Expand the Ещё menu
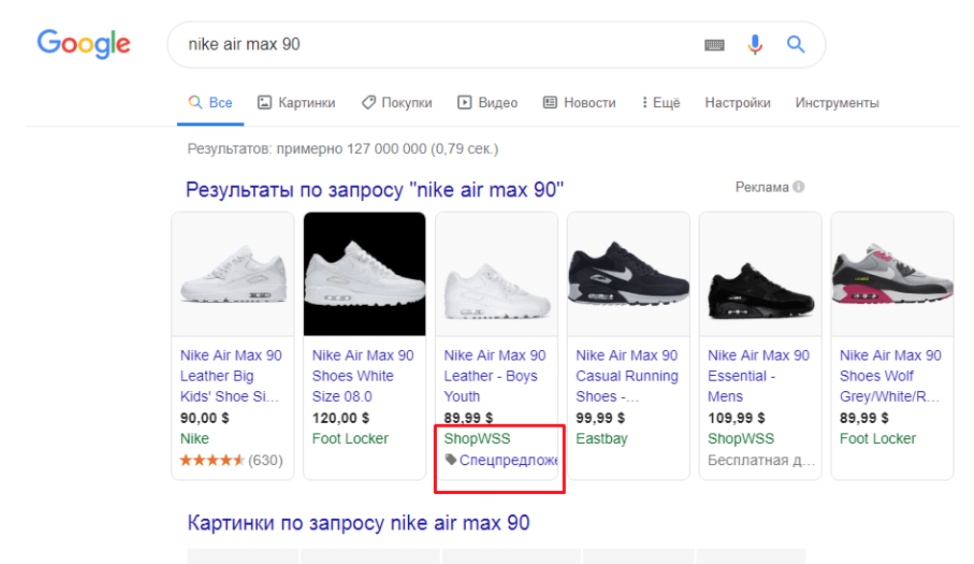This screenshot has height=564, width=974. click(660, 103)
